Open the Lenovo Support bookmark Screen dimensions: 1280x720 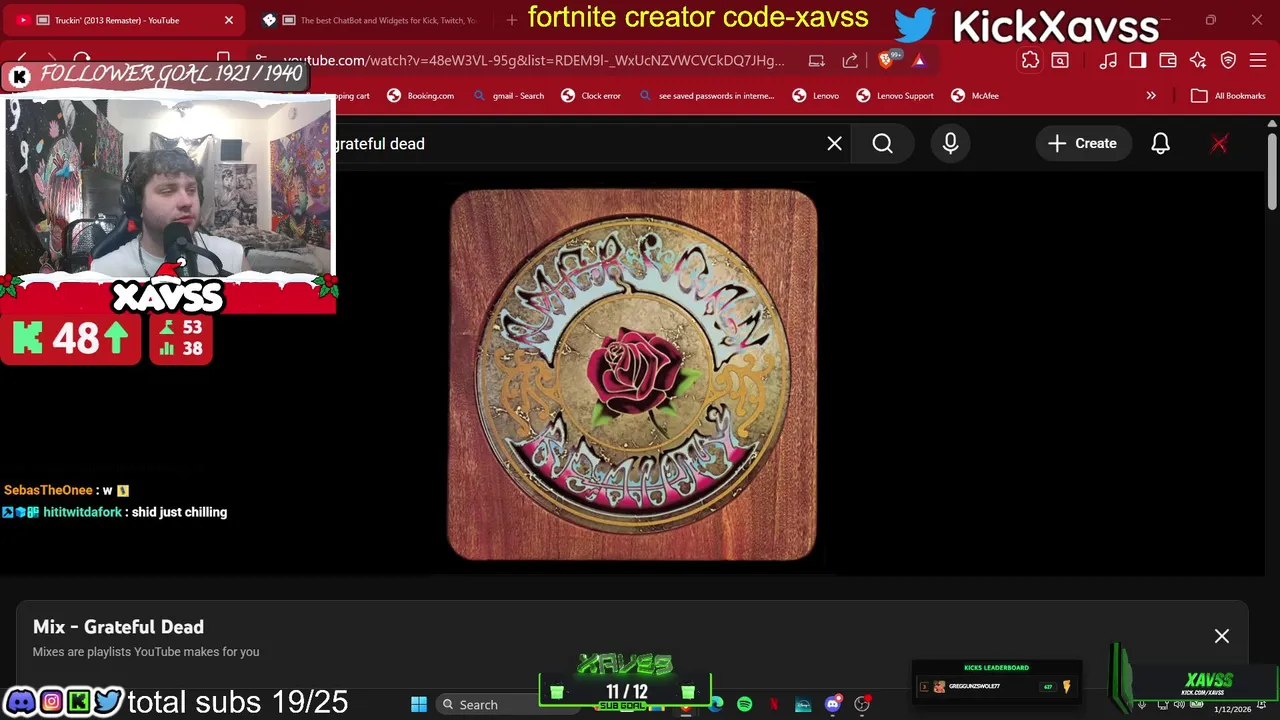895,96
